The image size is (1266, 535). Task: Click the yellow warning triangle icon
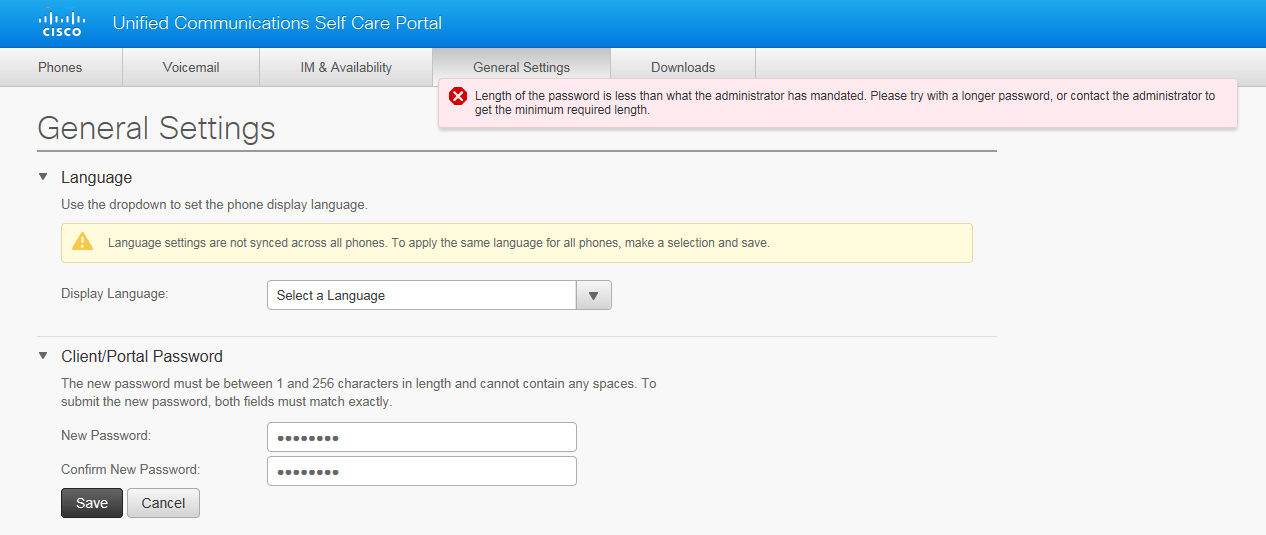[x=83, y=242]
